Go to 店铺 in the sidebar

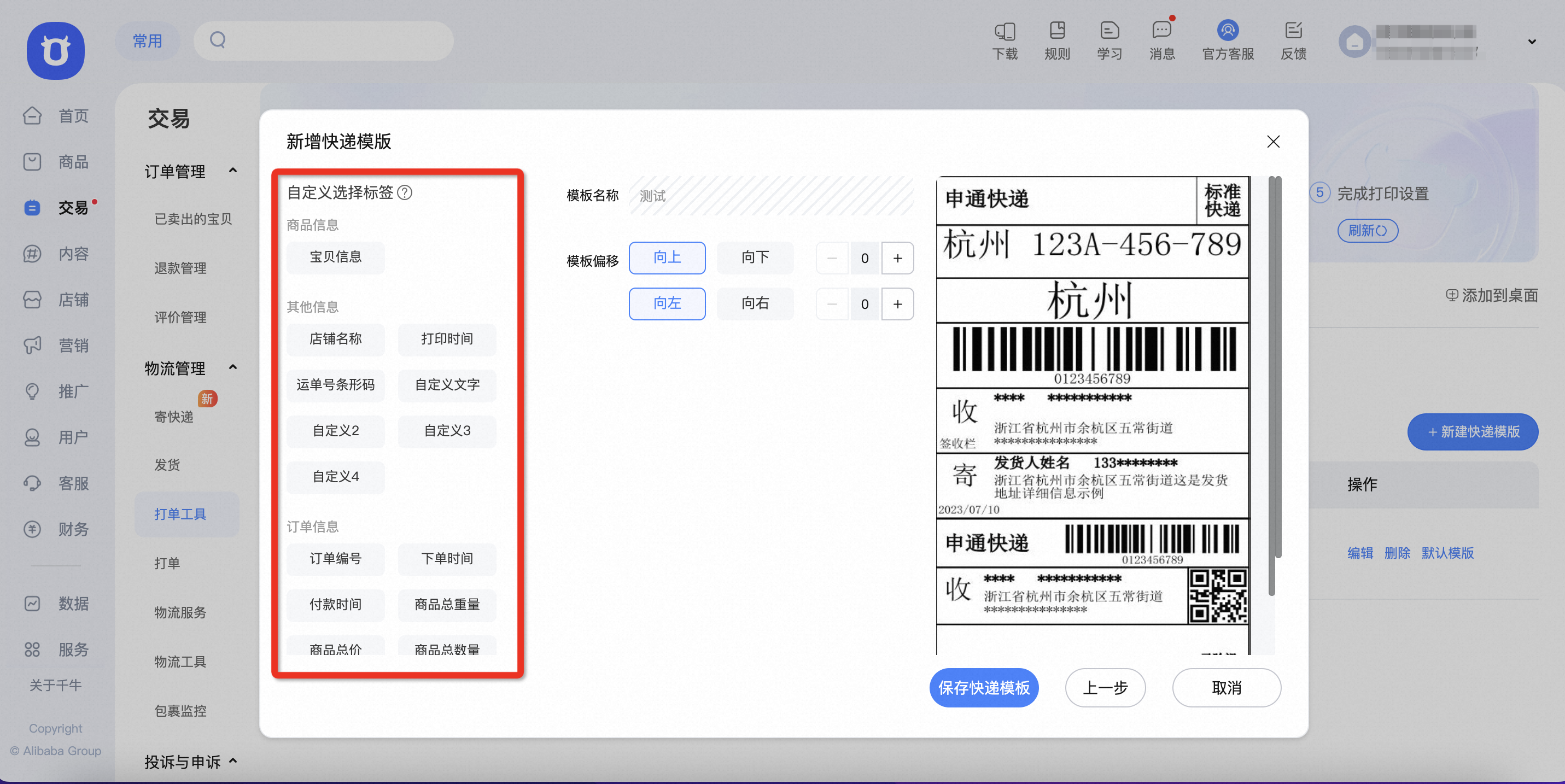point(56,300)
